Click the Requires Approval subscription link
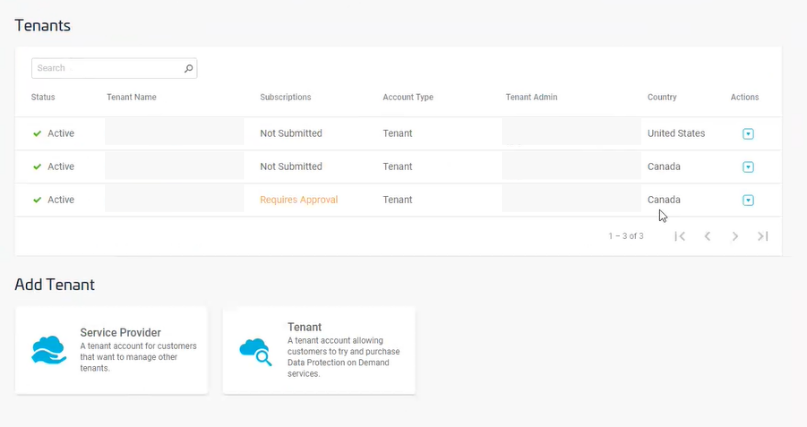The width and height of the screenshot is (807, 427). pyautogui.click(x=299, y=200)
